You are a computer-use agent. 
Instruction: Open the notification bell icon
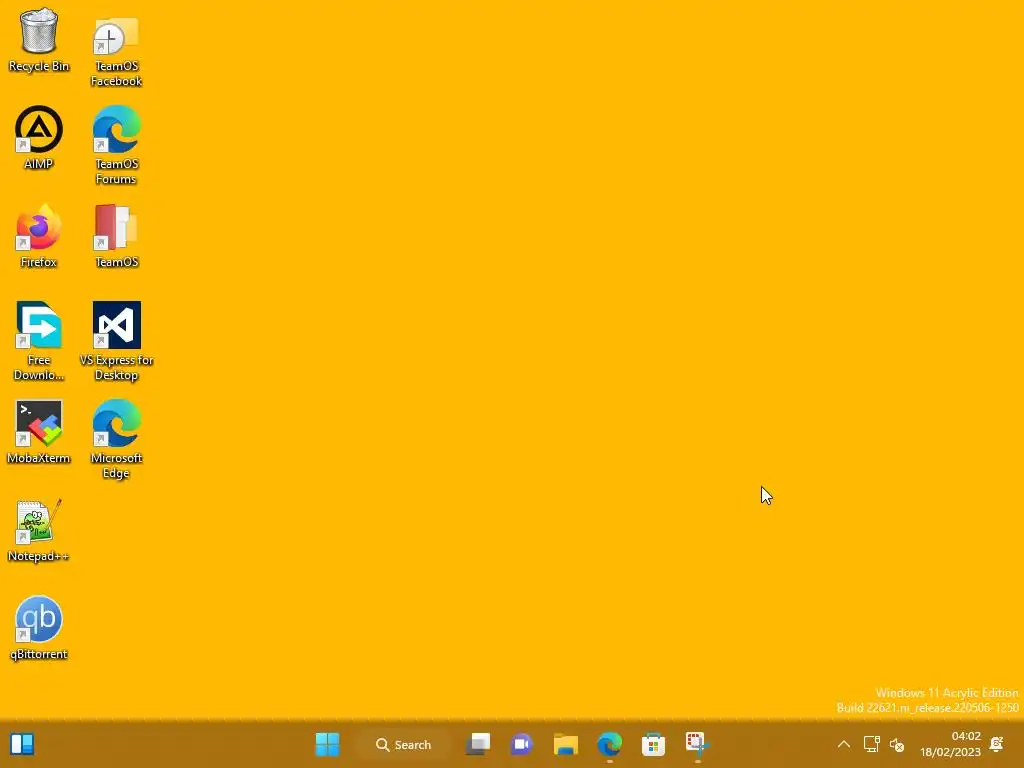997,744
